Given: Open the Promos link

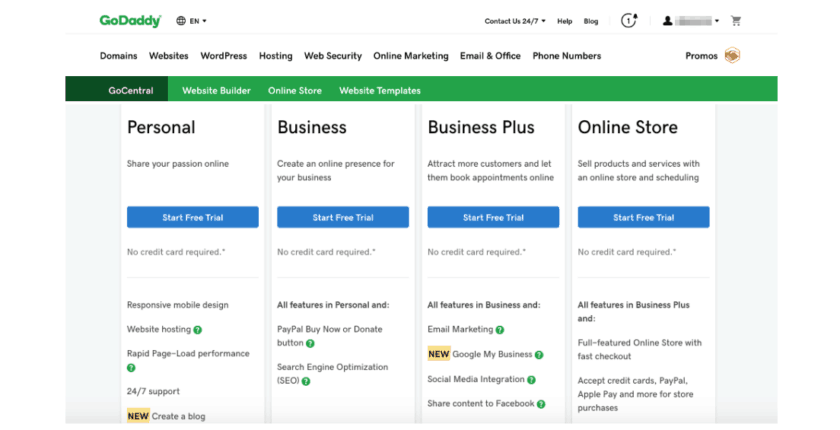Looking at the screenshot, I should pos(701,56).
